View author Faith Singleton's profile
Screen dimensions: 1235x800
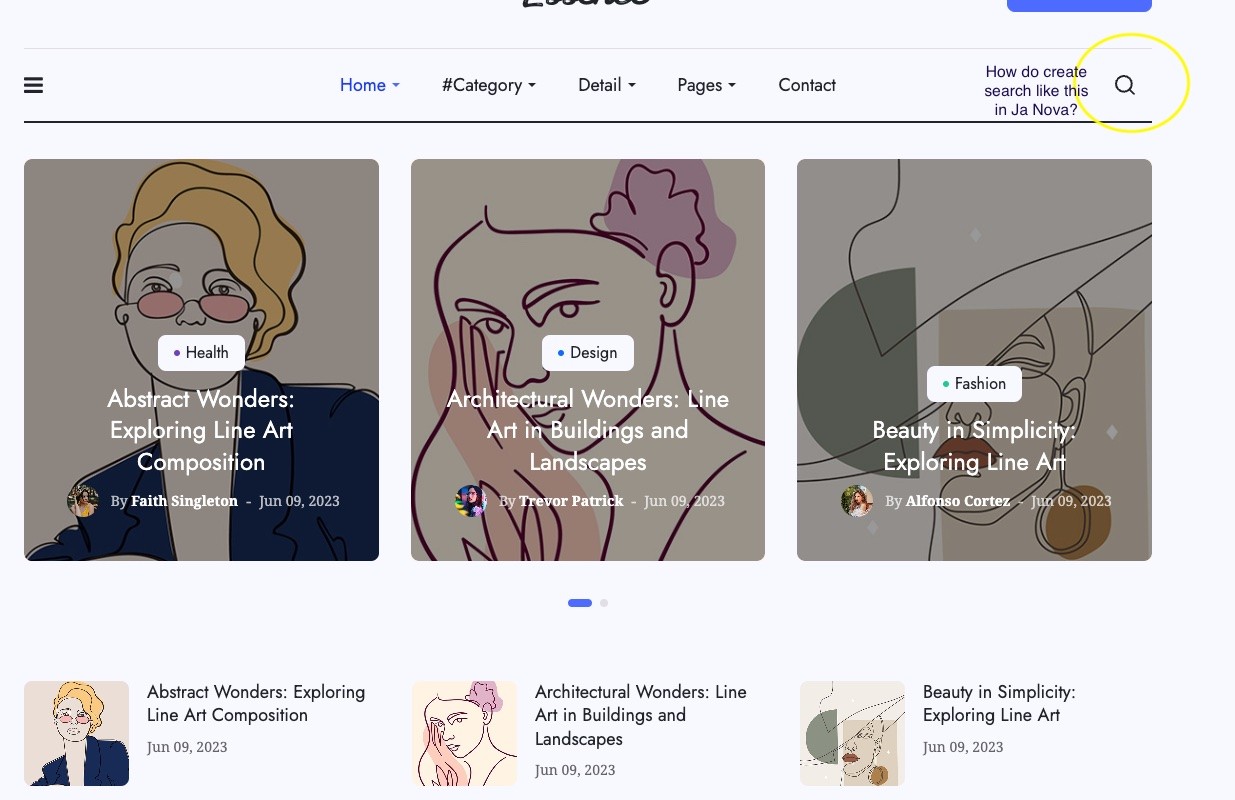pyautogui.click(x=184, y=501)
